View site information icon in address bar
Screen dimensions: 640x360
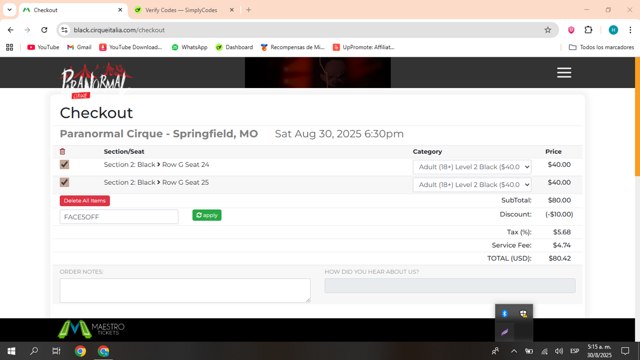point(64,30)
